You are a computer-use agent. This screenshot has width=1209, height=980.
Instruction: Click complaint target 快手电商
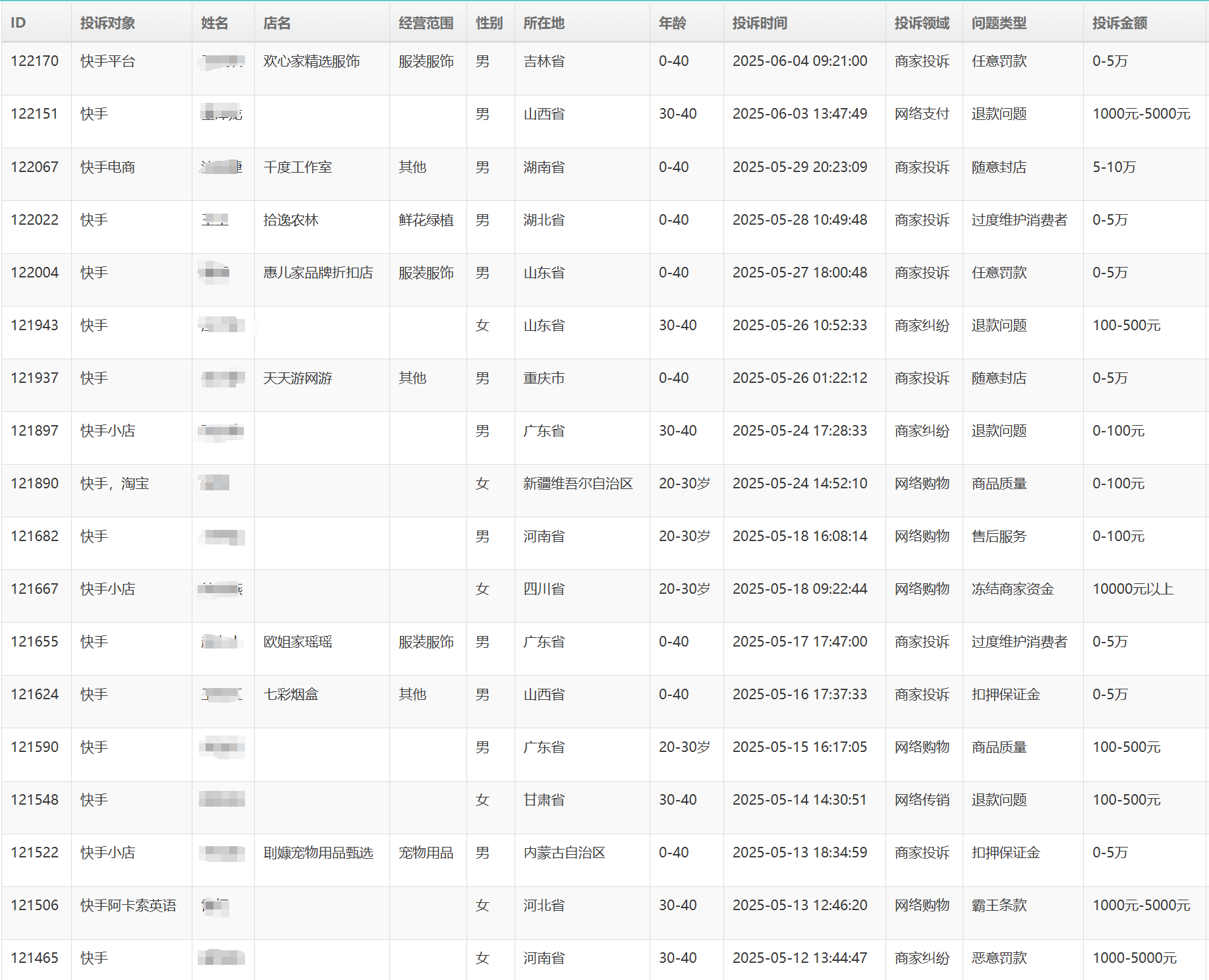click(107, 167)
